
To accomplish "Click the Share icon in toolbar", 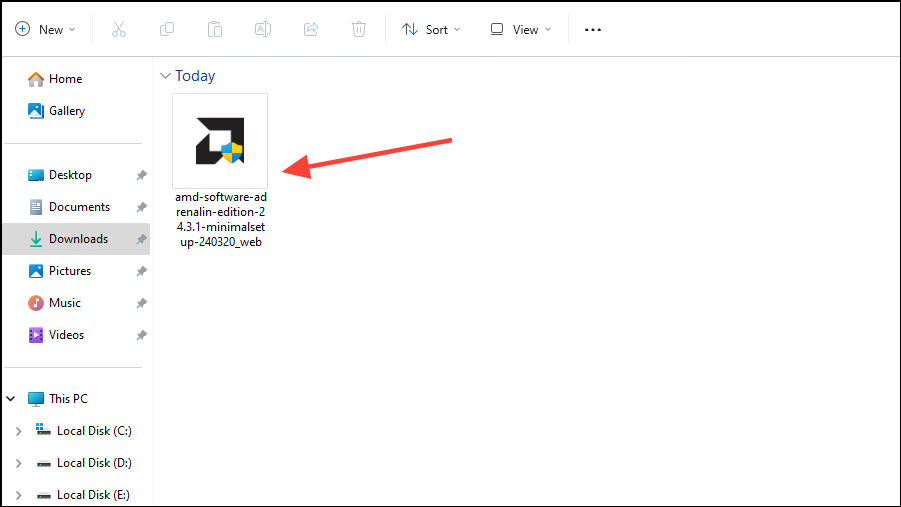I will point(311,29).
